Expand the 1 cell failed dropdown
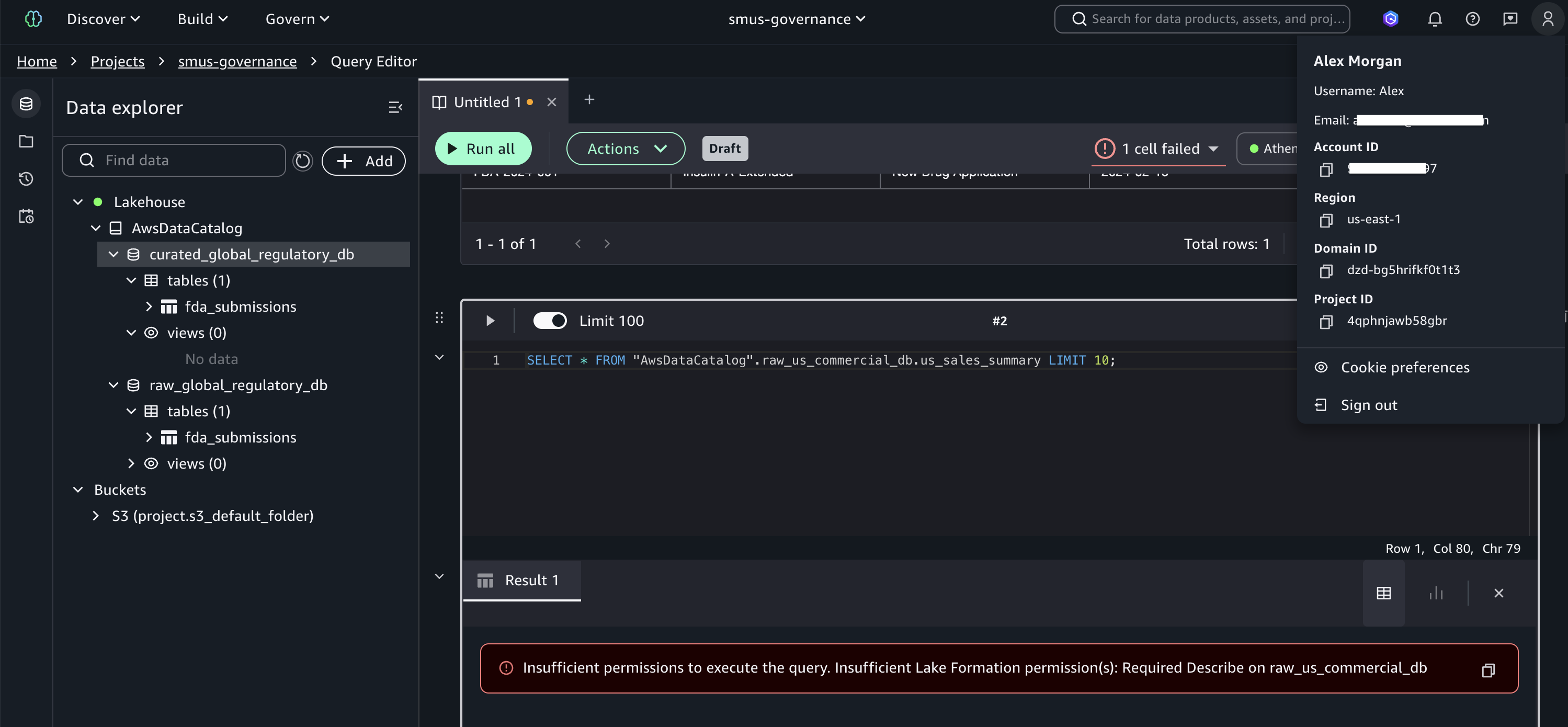Viewport: 1568px width, 727px height. pyautogui.click(x=1158, y=149)
